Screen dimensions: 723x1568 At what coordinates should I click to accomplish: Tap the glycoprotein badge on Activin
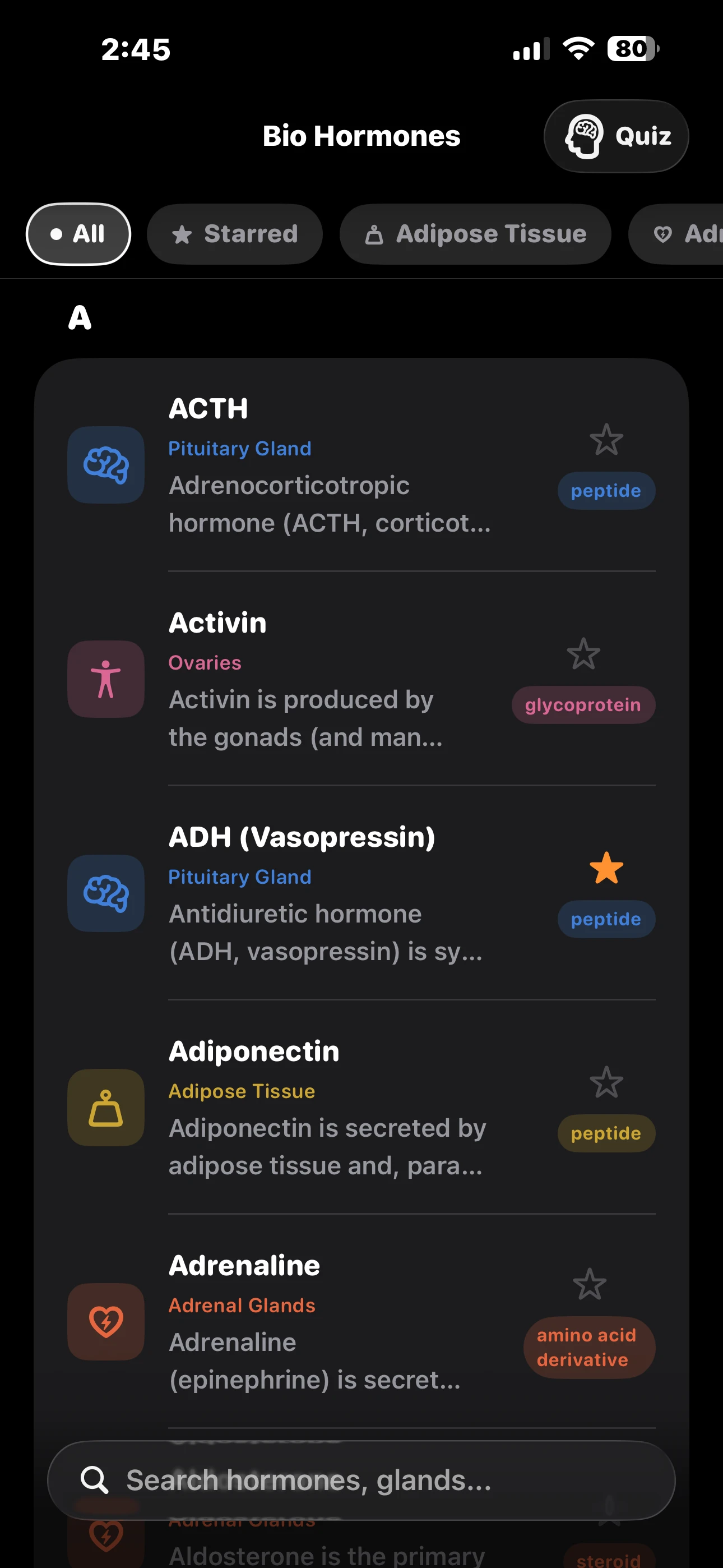point(582,705)
